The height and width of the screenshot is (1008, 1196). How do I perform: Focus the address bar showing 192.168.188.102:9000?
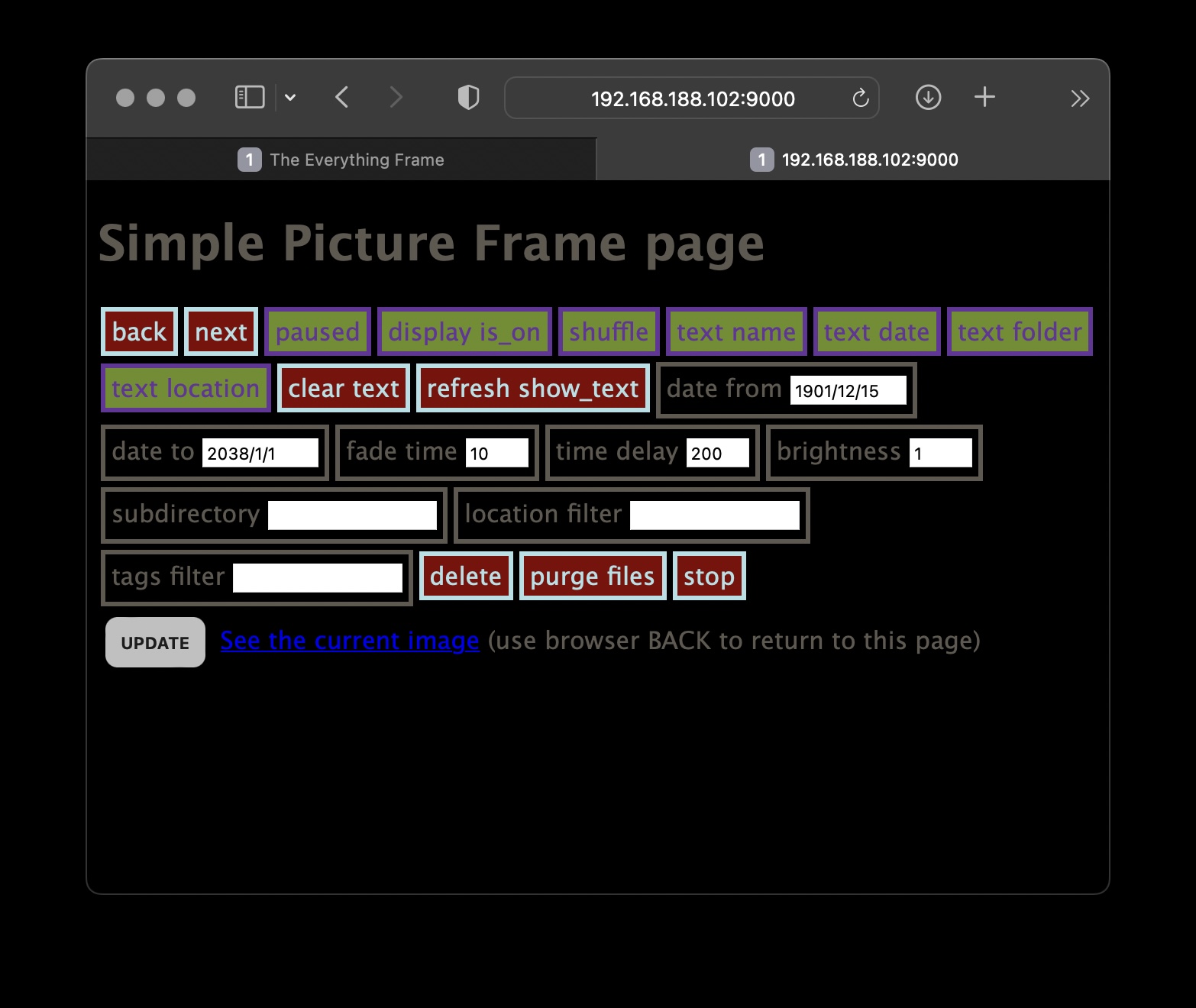[692, 98]
